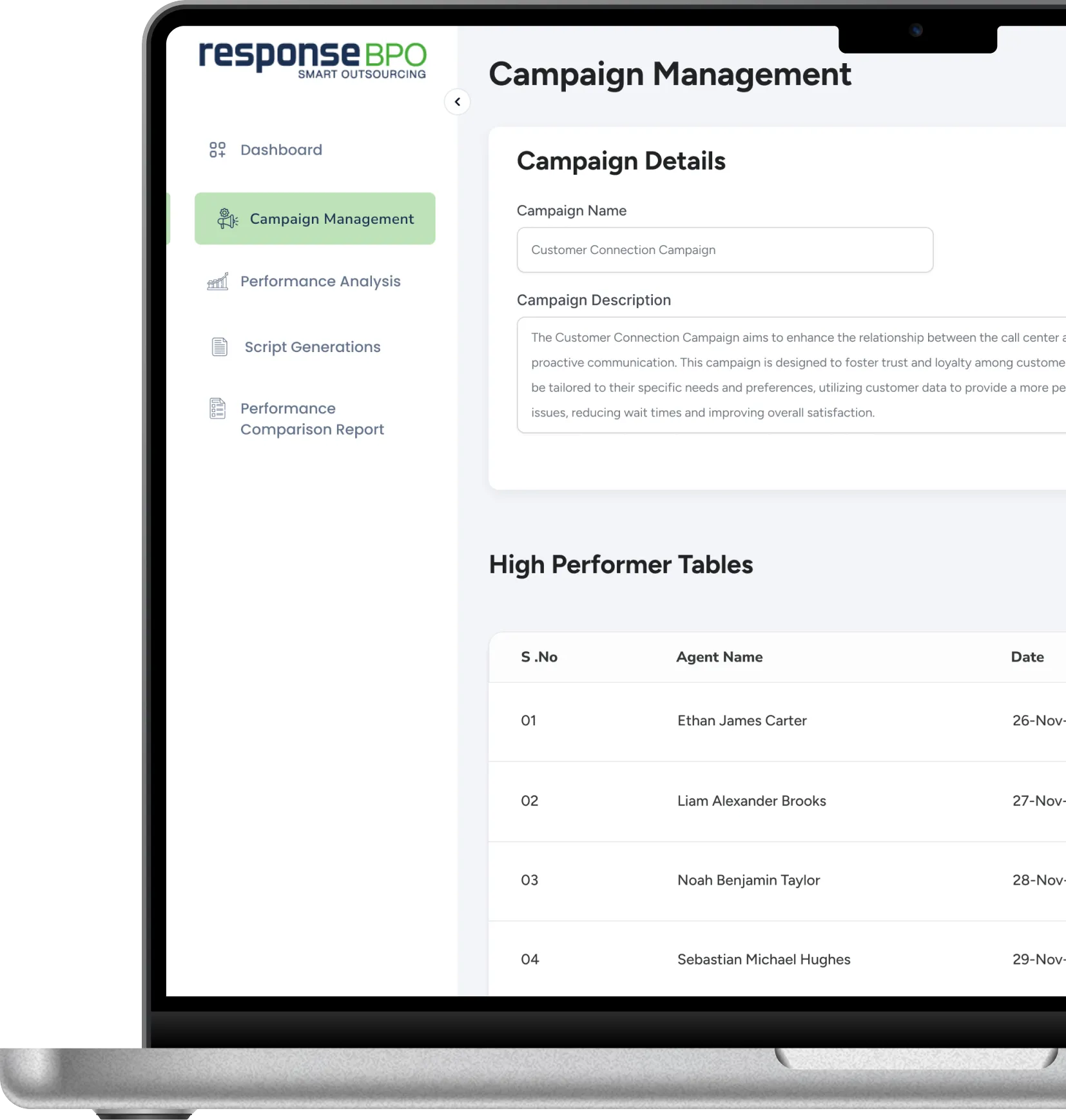Click serial number 03 cell

click(530, 880)
